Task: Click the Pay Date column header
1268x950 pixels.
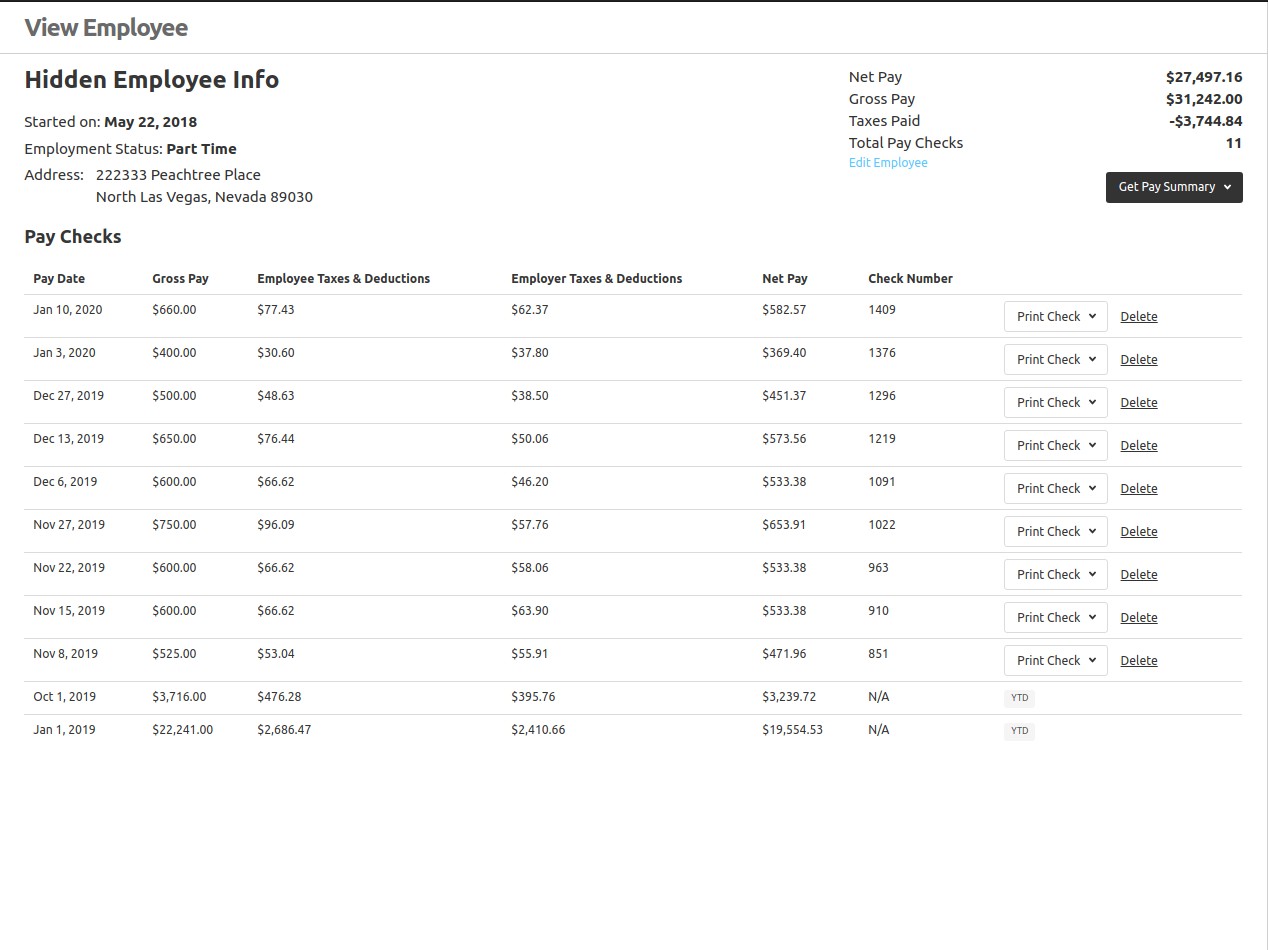Action: tap(57, 278)
